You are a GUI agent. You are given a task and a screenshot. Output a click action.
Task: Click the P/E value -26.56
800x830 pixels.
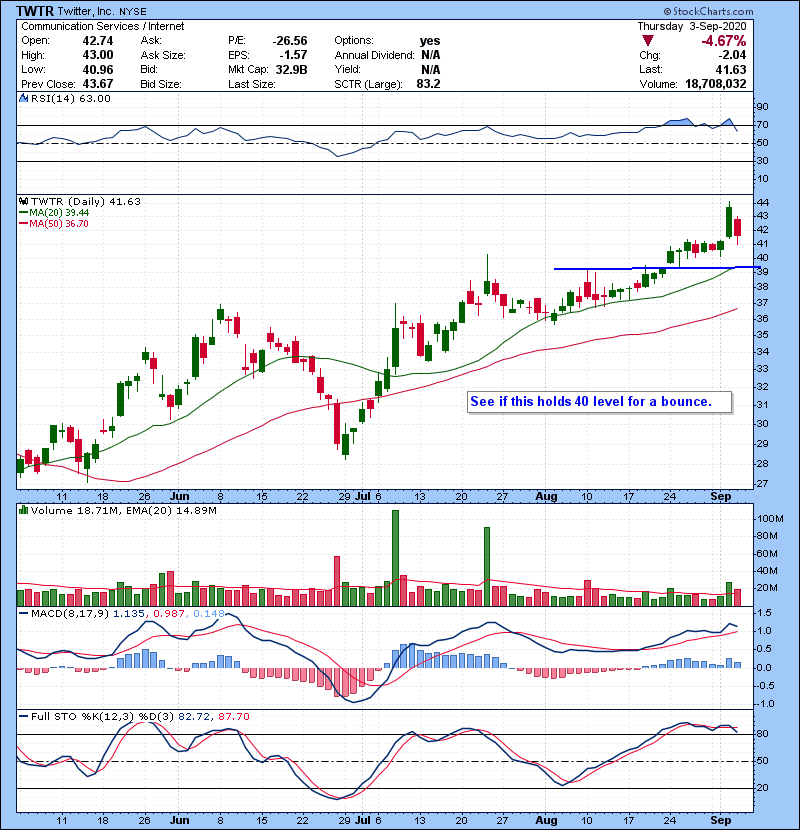click(290, 41)
